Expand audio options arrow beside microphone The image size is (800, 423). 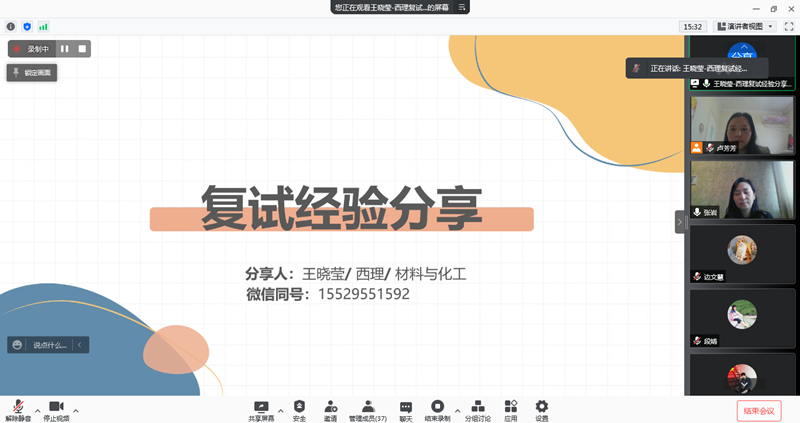(x=37, y=410)
